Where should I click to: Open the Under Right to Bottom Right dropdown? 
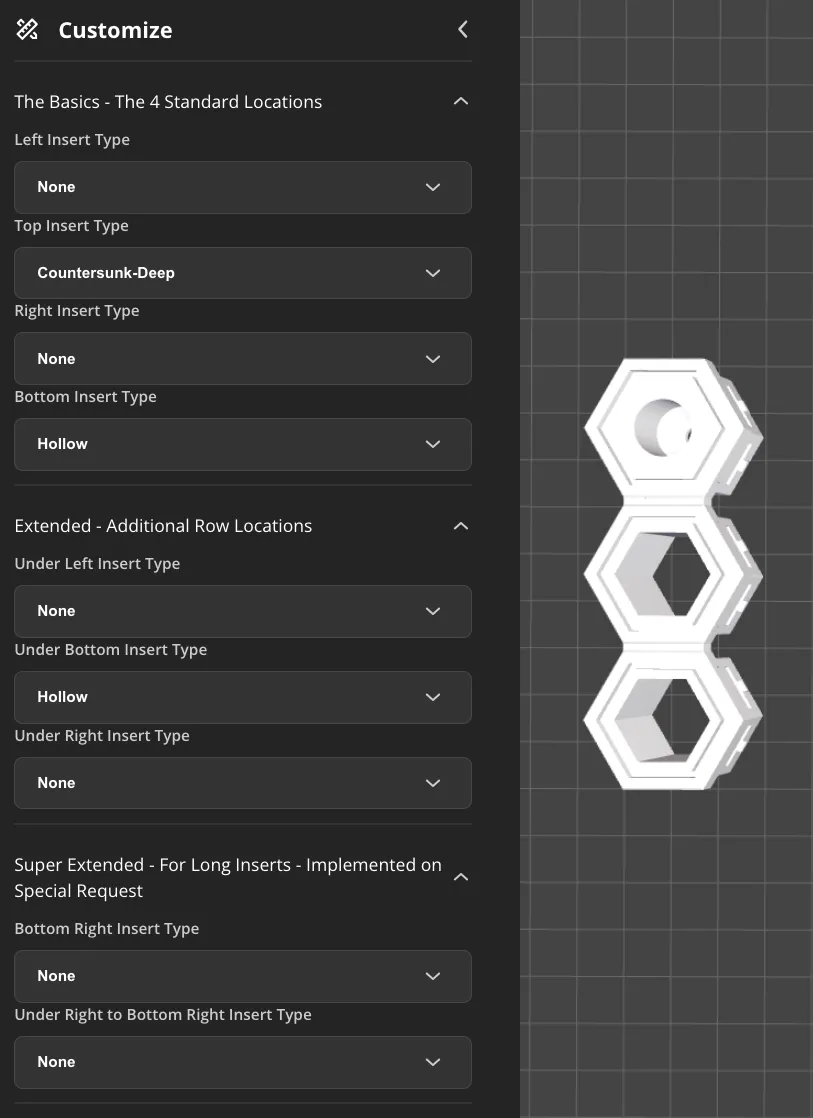[242, 1061]
